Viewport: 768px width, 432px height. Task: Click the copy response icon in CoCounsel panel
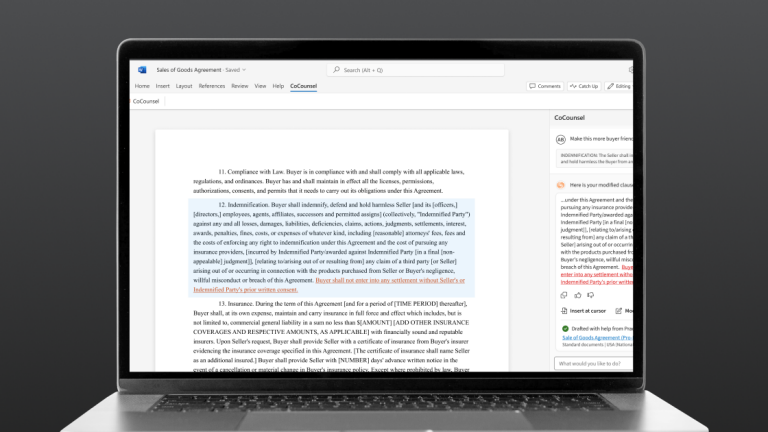[x=563, y=295]
